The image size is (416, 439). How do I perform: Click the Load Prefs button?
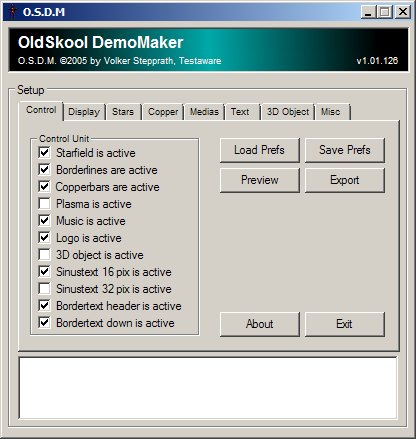(260, 150)
